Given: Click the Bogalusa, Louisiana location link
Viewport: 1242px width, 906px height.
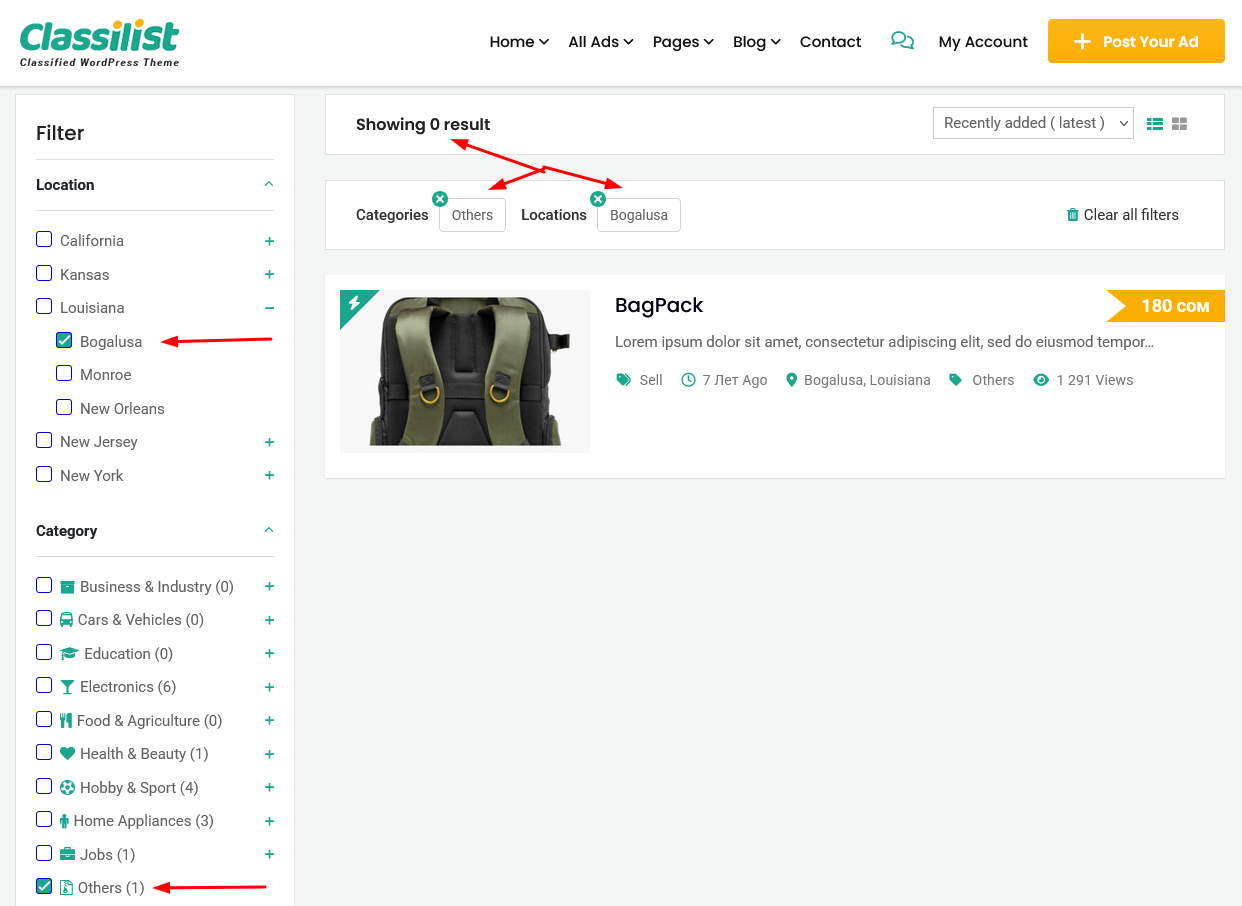Looking at the screenshot, I should 867,380.
